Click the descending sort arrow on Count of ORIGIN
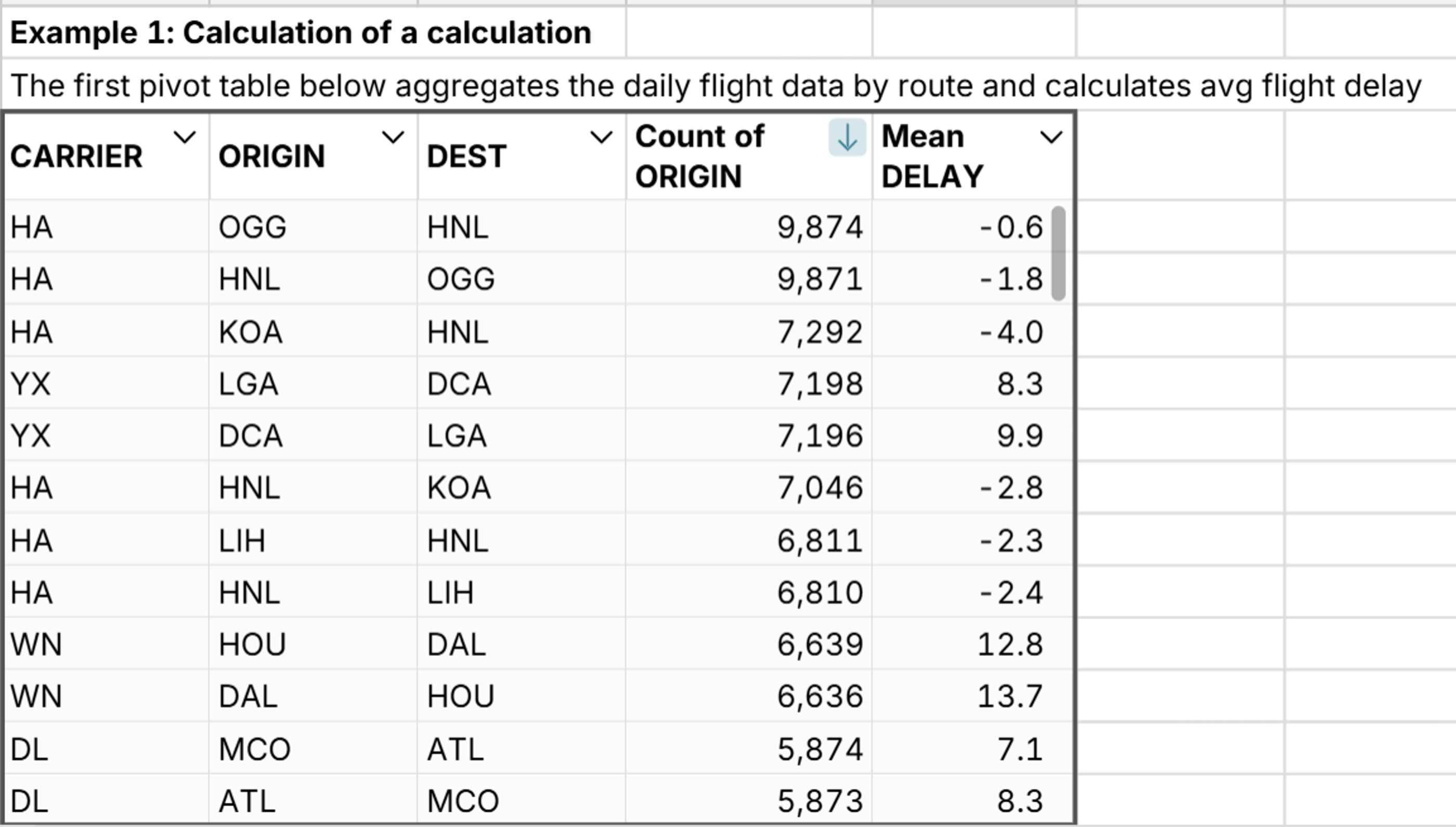 click(x=847, y=139)
